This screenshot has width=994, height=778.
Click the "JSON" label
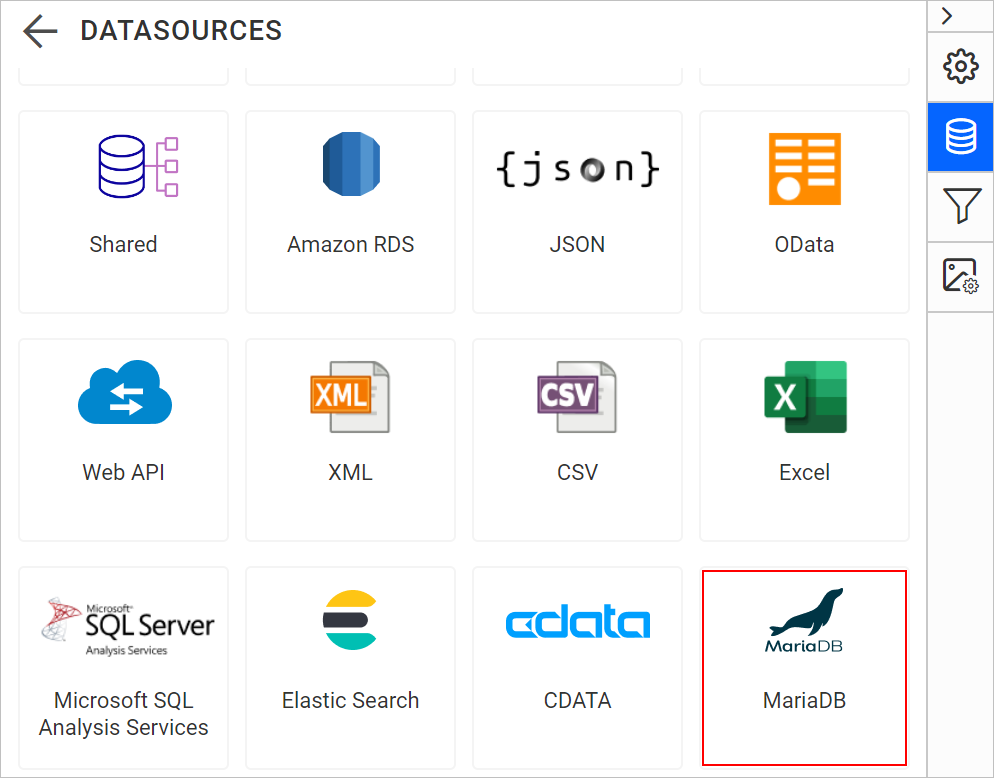(x=578, y=245)
